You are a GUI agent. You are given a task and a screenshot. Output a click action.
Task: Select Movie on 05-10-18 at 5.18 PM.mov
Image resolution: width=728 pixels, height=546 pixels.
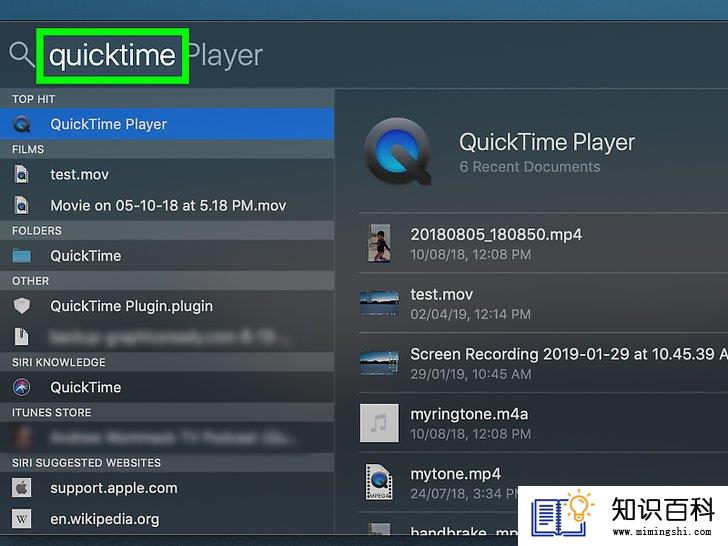(167, 205)
